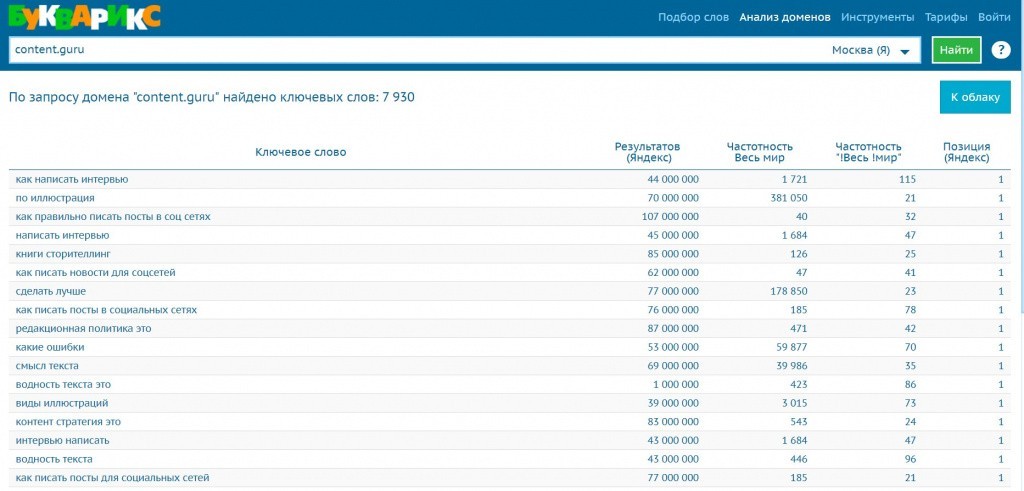Screen dimensions: 1024x491
Task: Click the question mark help icon
Action: tap(1000, 50)
